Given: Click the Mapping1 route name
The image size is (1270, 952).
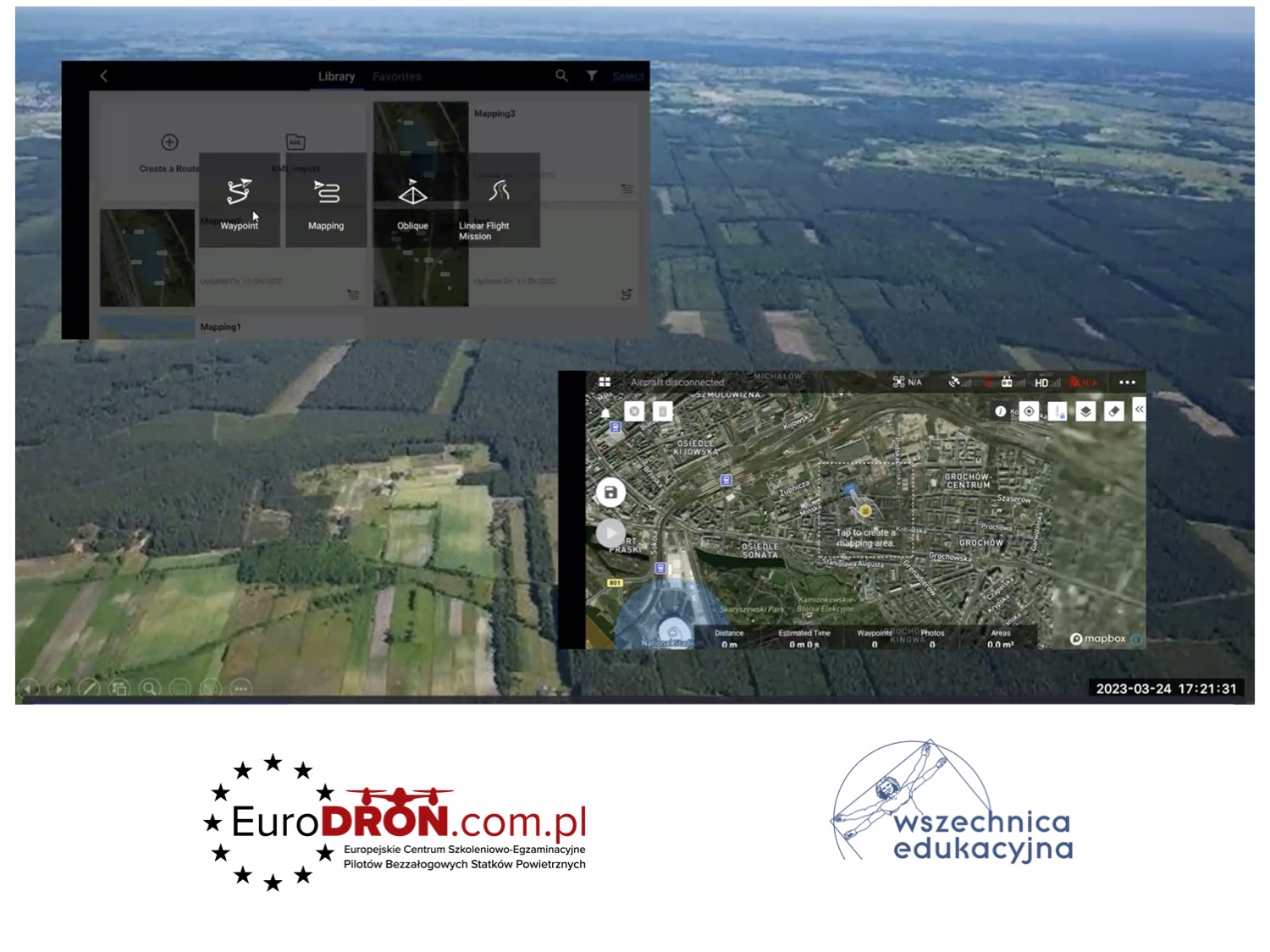Looking at the screenshot, I should [220, 327].
